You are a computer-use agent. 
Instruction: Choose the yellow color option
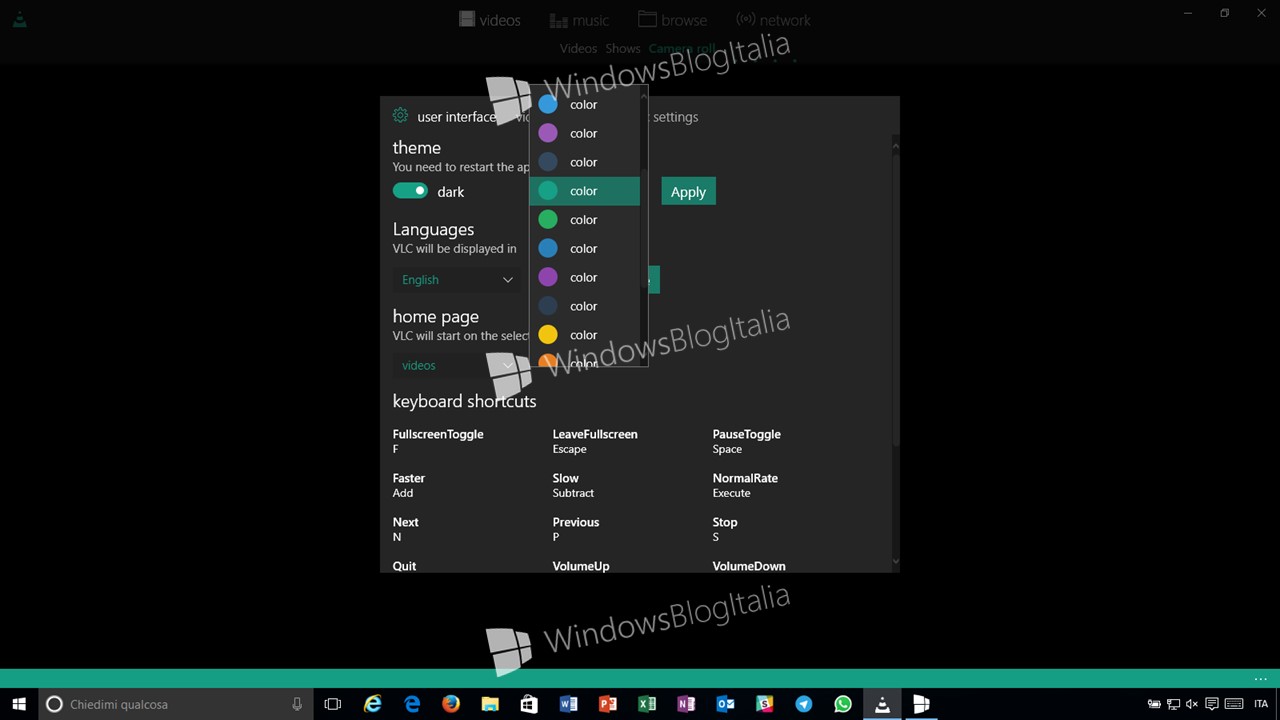(x=584, y=335)
